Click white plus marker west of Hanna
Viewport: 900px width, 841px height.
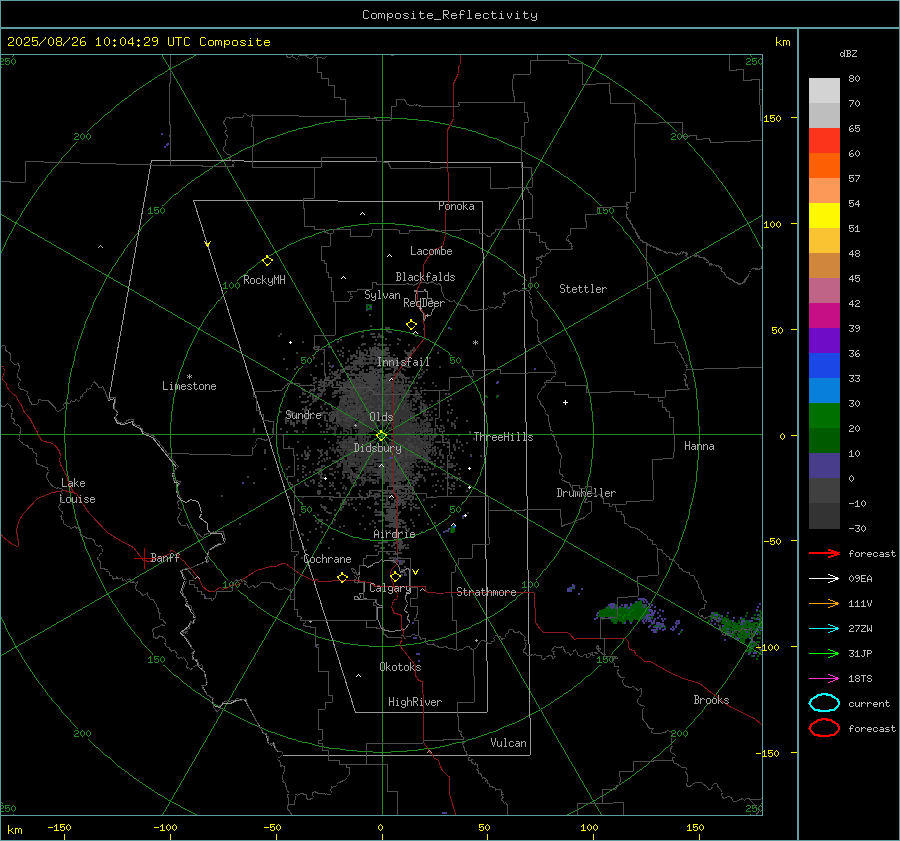565,402
